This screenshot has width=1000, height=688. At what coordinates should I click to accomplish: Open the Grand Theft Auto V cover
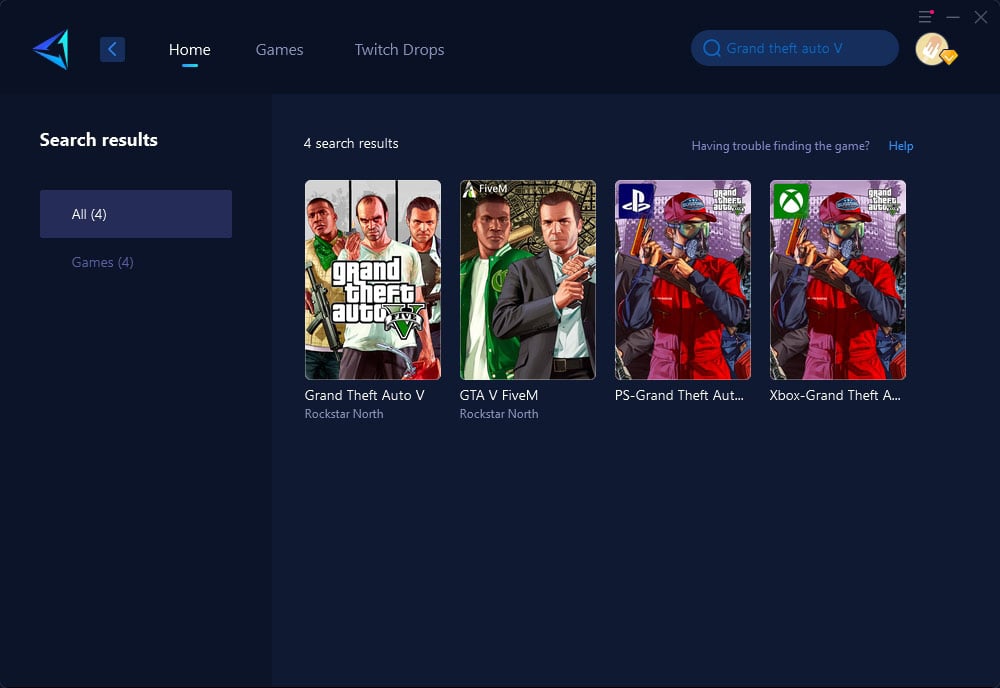click(373, 280)
